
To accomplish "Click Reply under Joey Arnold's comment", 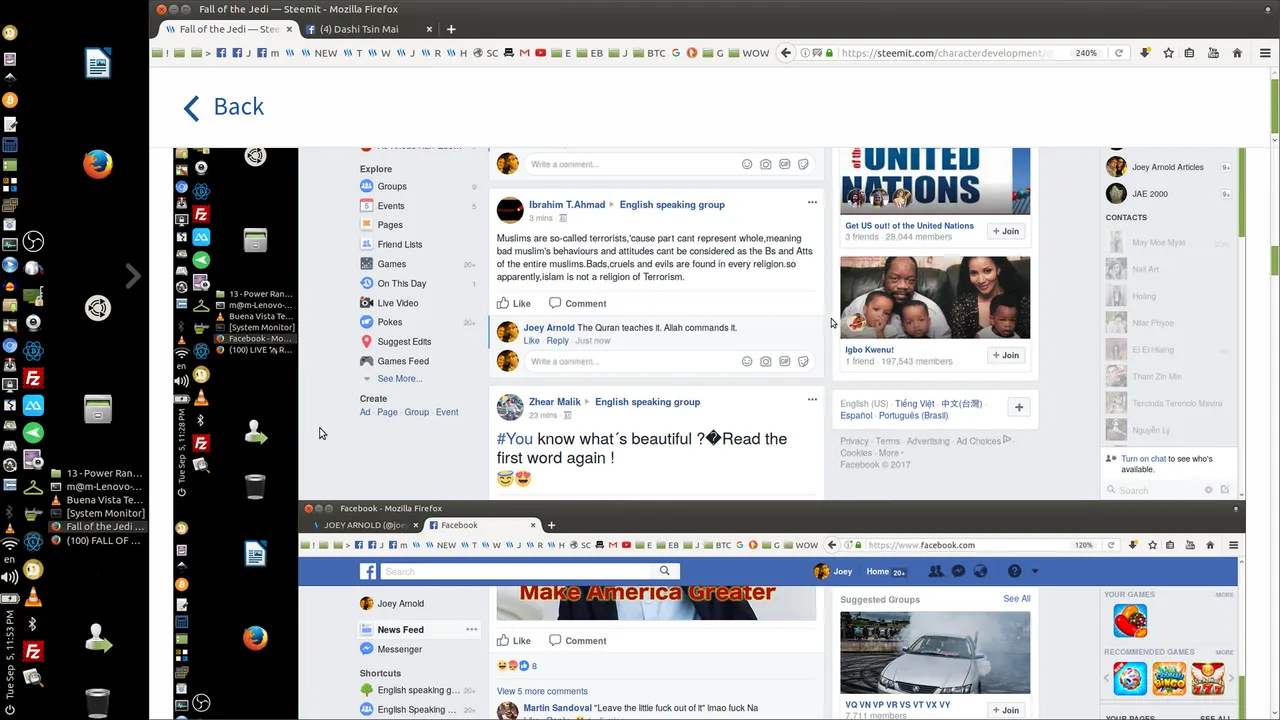I will pos(558,341).
